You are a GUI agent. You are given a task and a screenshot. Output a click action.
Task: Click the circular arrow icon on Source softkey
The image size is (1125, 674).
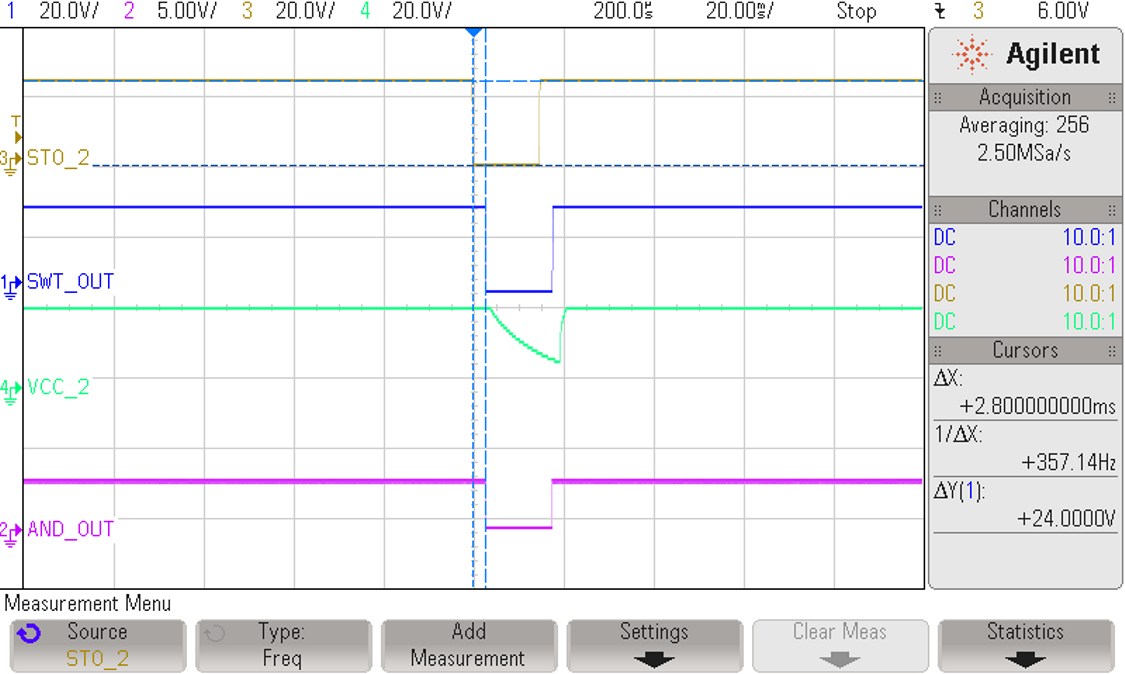29,632
